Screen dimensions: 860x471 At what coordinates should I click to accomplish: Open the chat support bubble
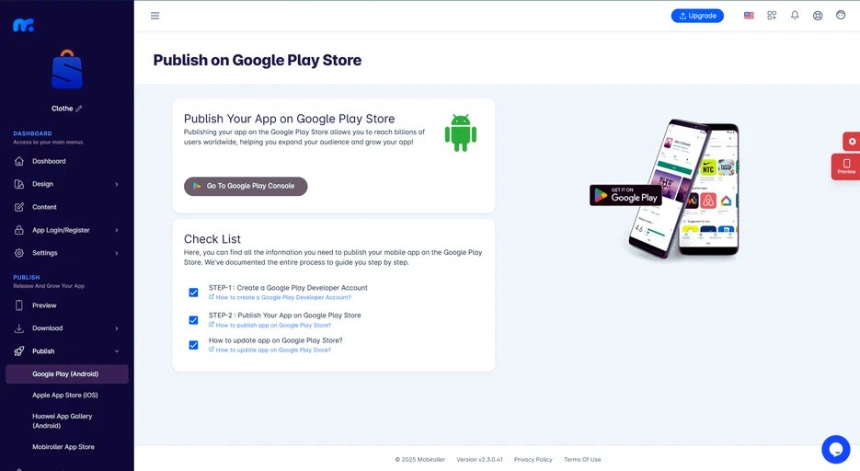coord(835,449)
